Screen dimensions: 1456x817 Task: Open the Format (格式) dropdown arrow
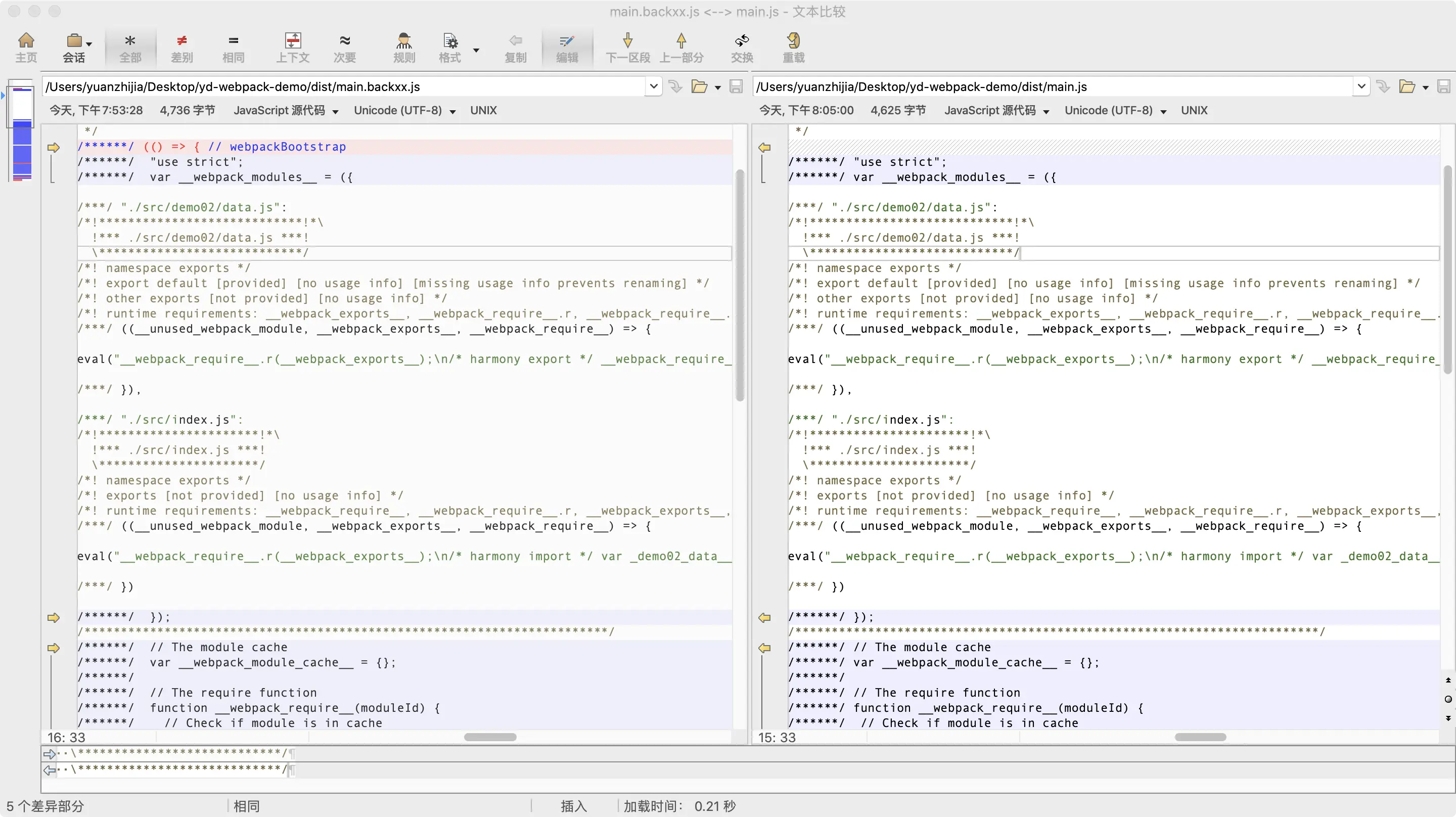click(x=476, y=50)
